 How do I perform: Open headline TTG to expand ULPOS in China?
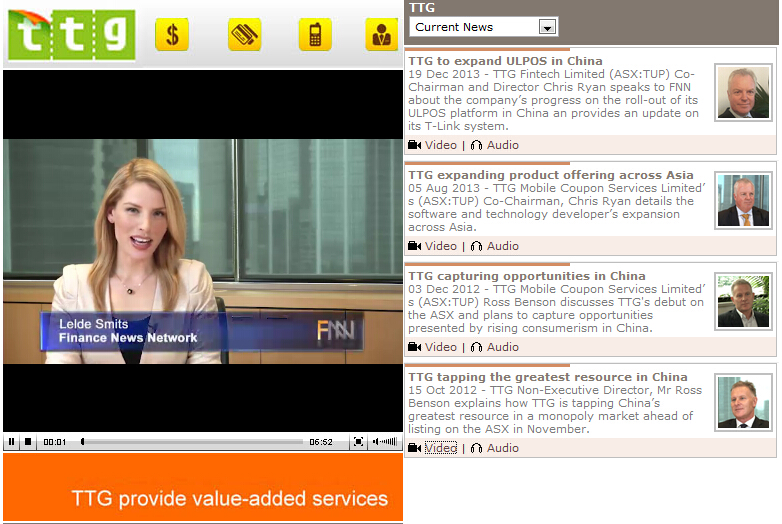(505, 61)
